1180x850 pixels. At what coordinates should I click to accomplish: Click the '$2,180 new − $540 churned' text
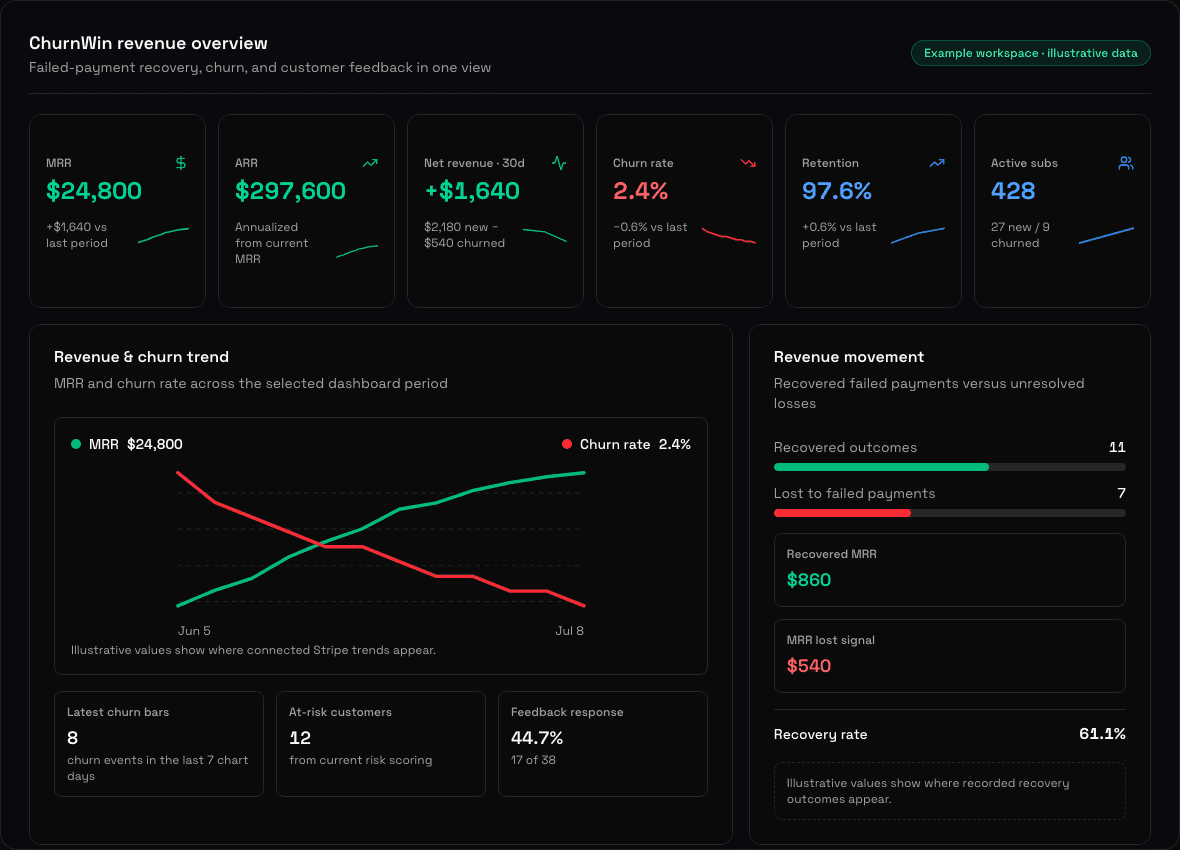pos(464,235)
